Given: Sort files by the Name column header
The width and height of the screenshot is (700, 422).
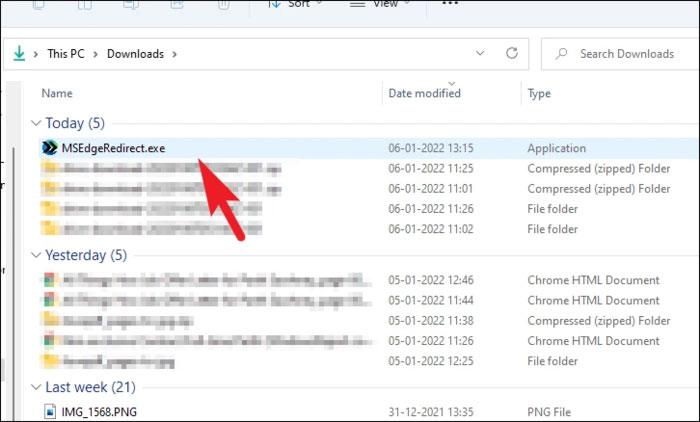Looking at the screenshot, I should pos(58,93).
